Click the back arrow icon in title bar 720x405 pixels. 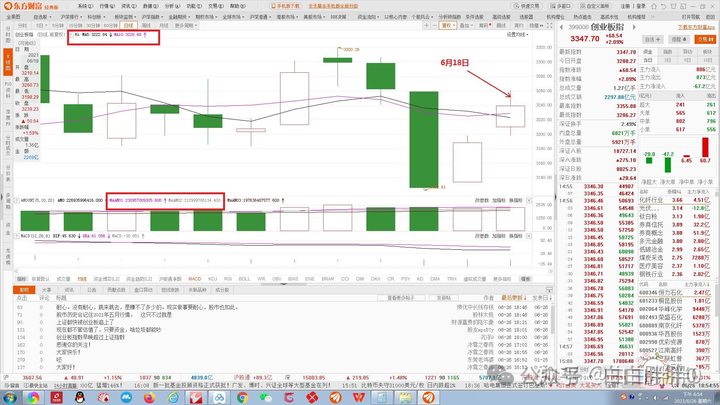tap(664, 6)
